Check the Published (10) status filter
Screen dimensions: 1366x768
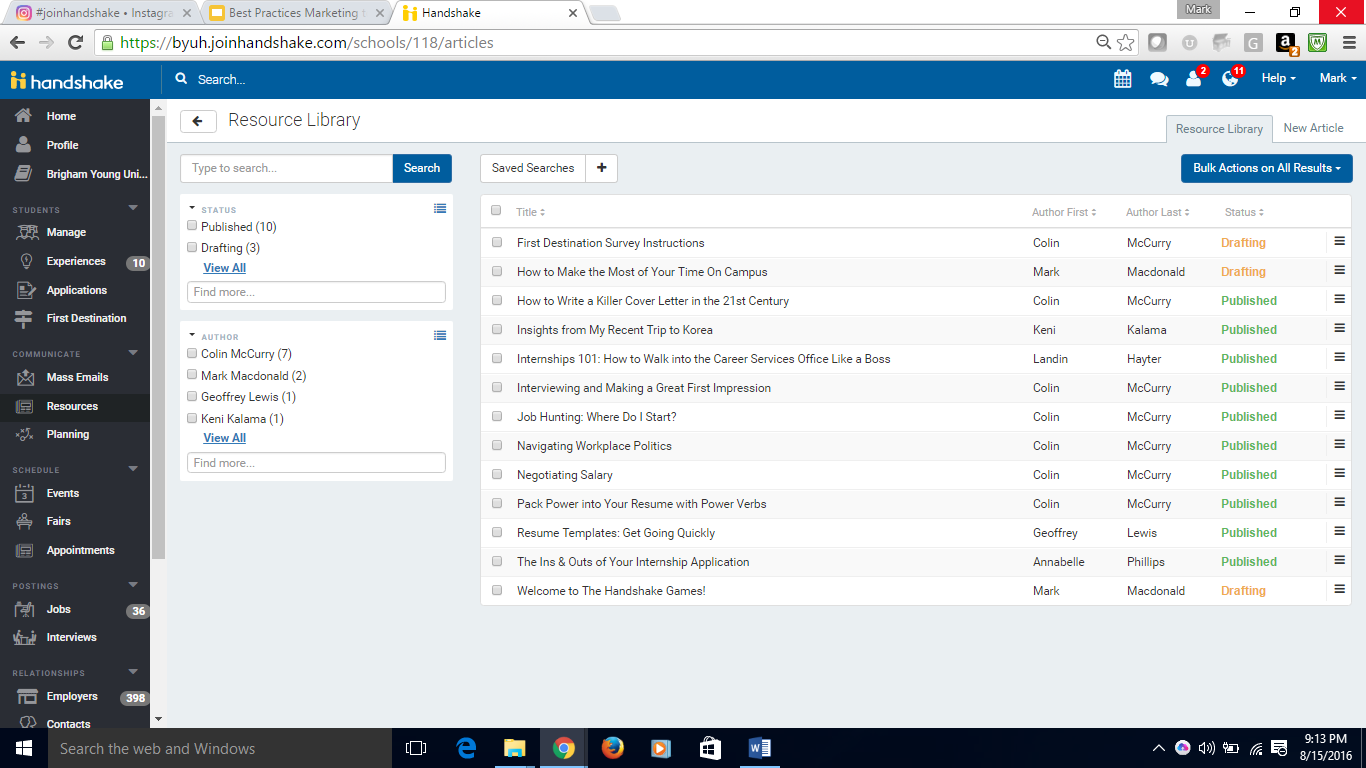[x=192, y=226]
